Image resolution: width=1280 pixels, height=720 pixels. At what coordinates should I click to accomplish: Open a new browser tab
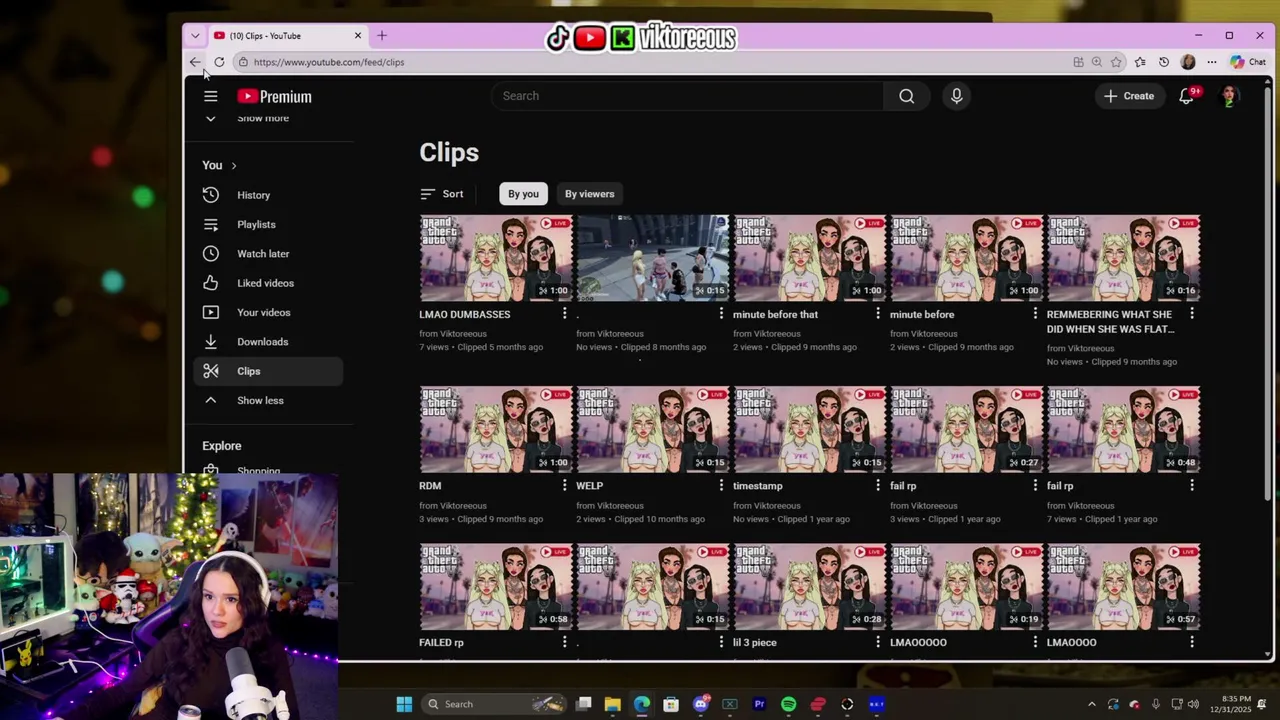pos(381,36)
